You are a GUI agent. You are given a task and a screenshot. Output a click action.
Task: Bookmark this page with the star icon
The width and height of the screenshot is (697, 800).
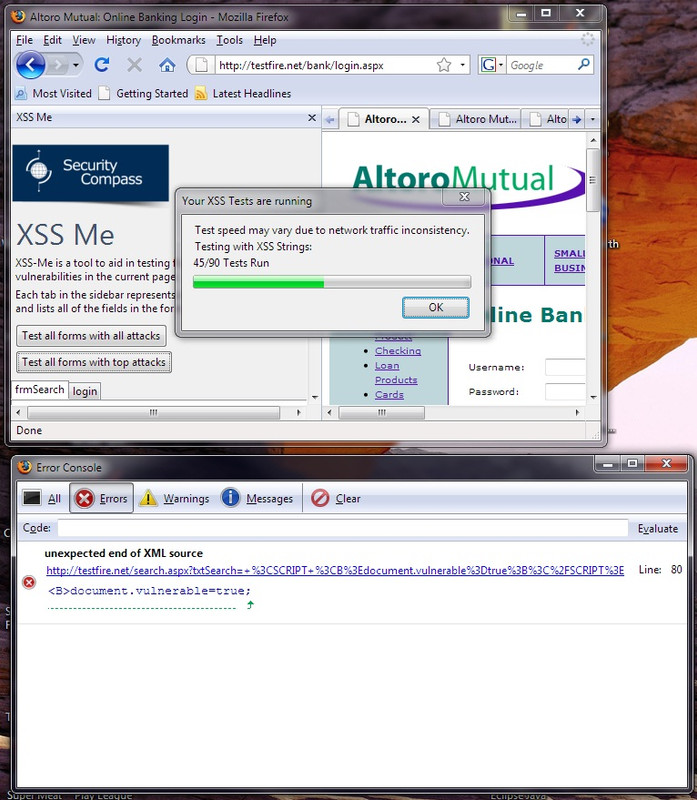444,65
